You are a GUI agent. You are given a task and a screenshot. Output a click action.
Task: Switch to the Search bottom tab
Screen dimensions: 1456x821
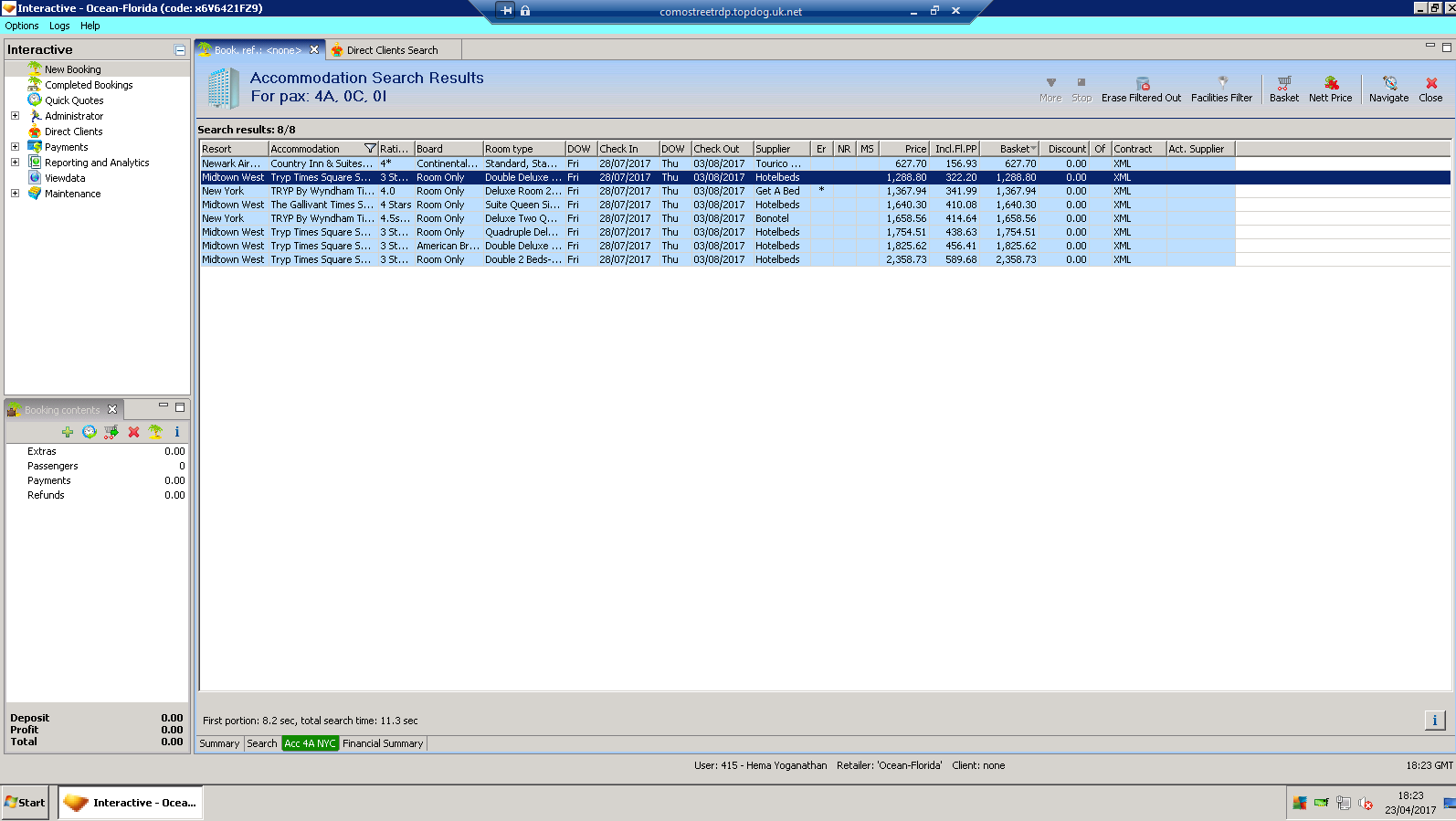coord(262,743)
